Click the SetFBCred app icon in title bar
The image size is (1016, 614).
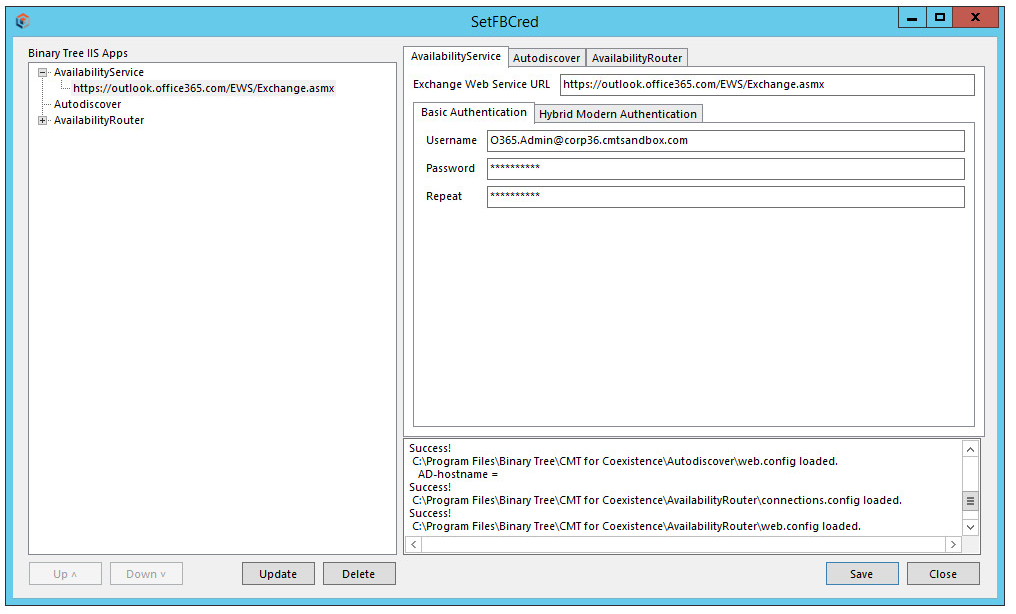[23, 21]
